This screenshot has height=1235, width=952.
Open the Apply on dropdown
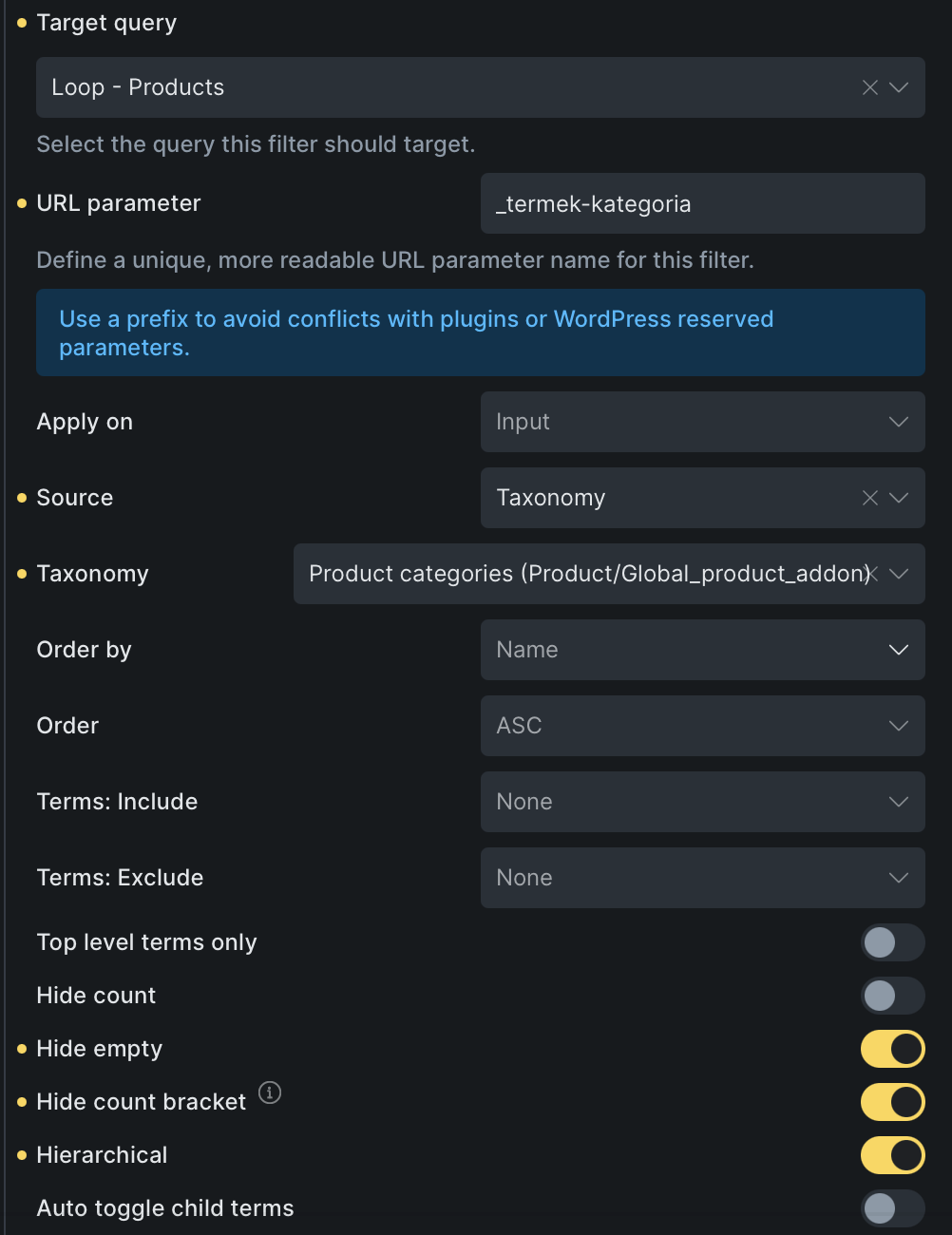pos(702,422)
